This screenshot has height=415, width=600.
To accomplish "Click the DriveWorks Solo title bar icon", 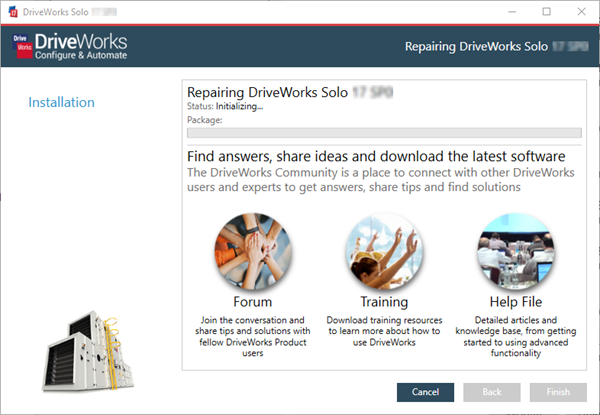I will [x=13, y=12].
